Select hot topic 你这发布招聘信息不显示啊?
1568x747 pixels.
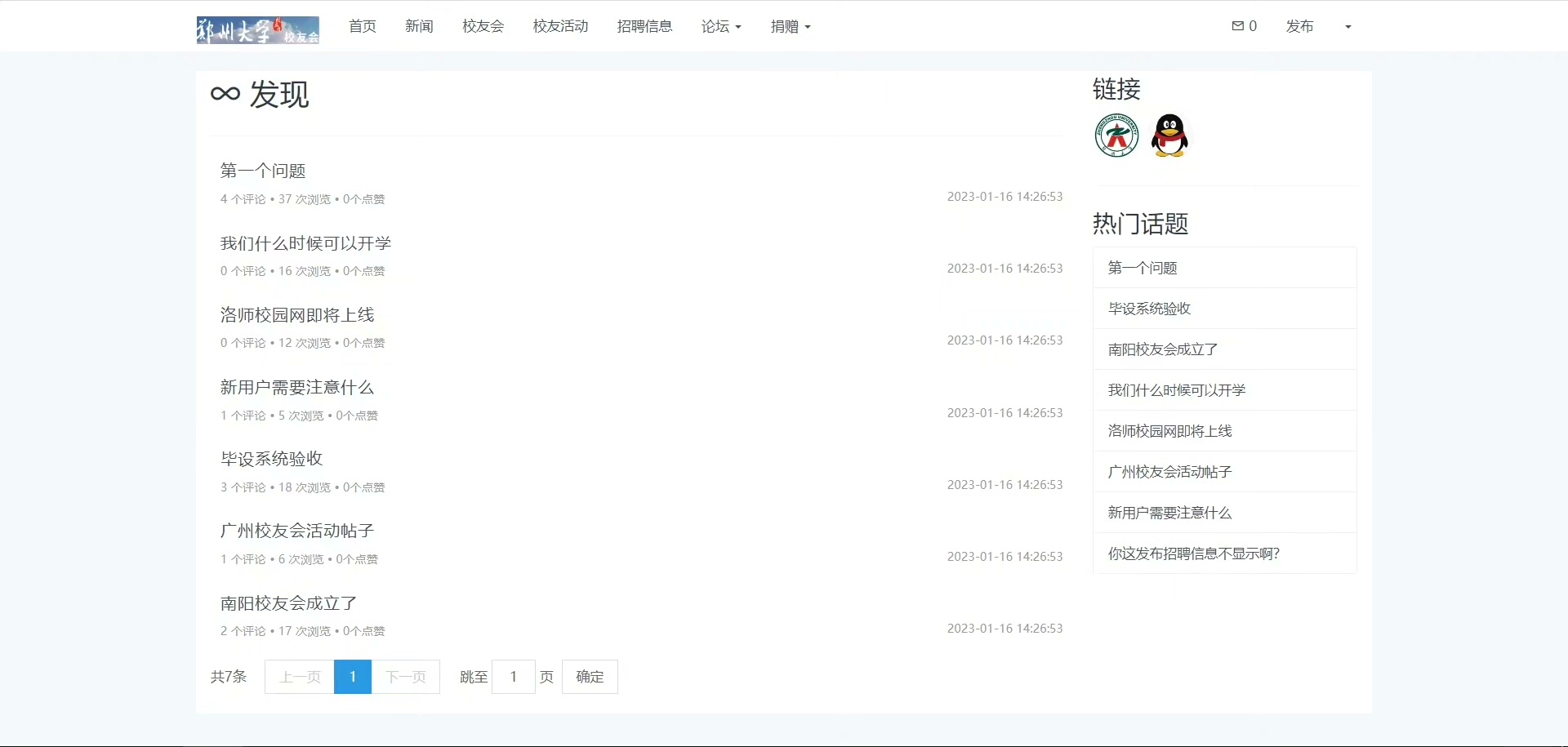(x=1224, y=554)
